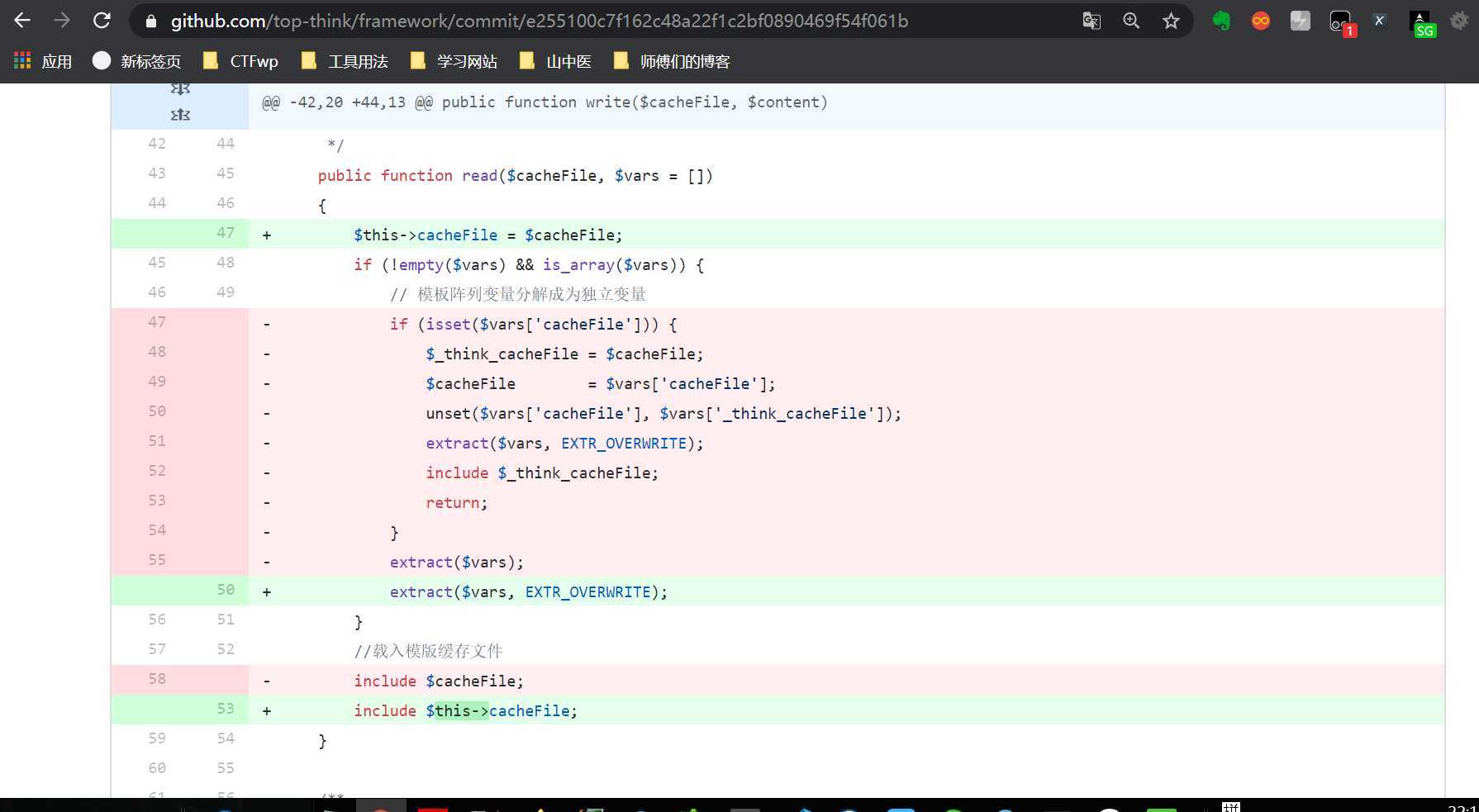
Task: Click removed 'extract($vars, EXTR_OVERWRITE);' on line 51
Action: tap(564, 443)
